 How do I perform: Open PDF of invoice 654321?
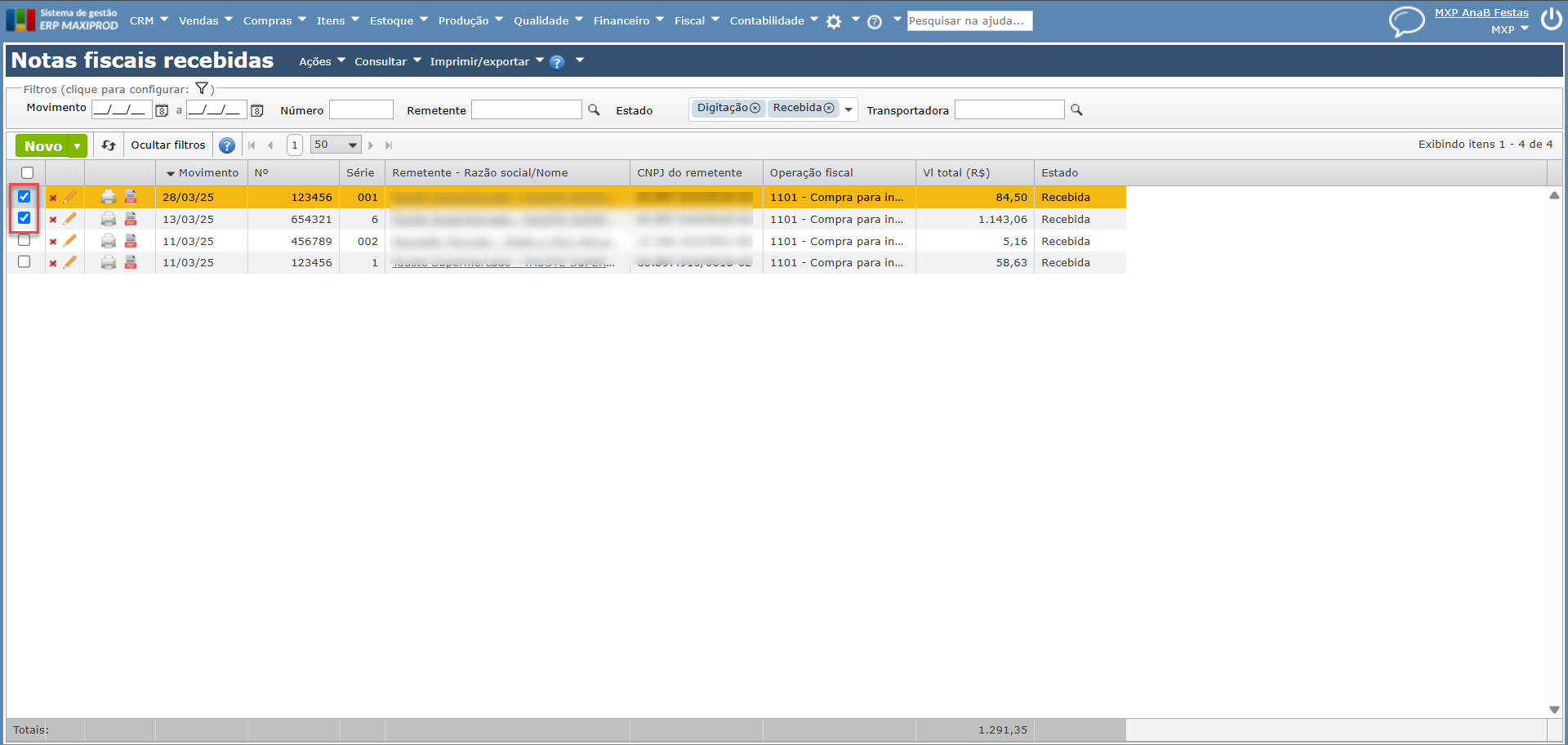click(x=131, y=219)
